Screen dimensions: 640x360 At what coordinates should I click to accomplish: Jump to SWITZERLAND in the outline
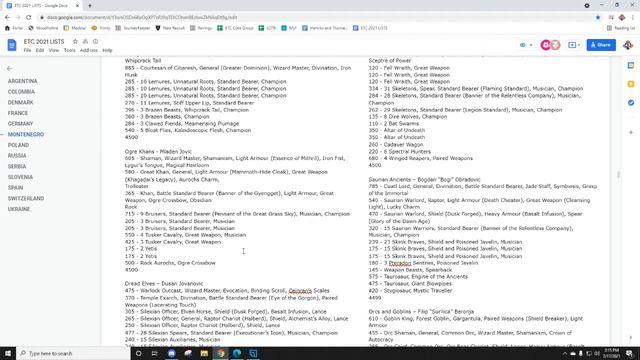pos(26,198)
